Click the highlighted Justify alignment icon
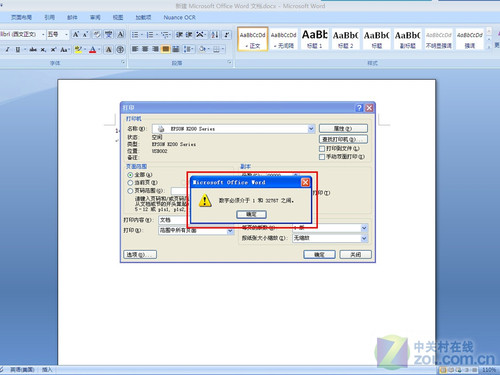500x375 pixels. point(166,49)
